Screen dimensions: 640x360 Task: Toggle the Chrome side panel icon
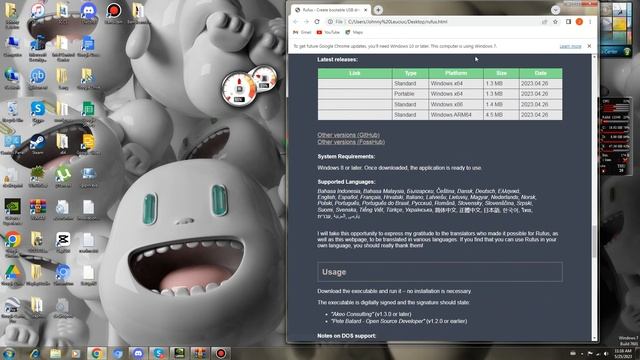tap(568, 22)
